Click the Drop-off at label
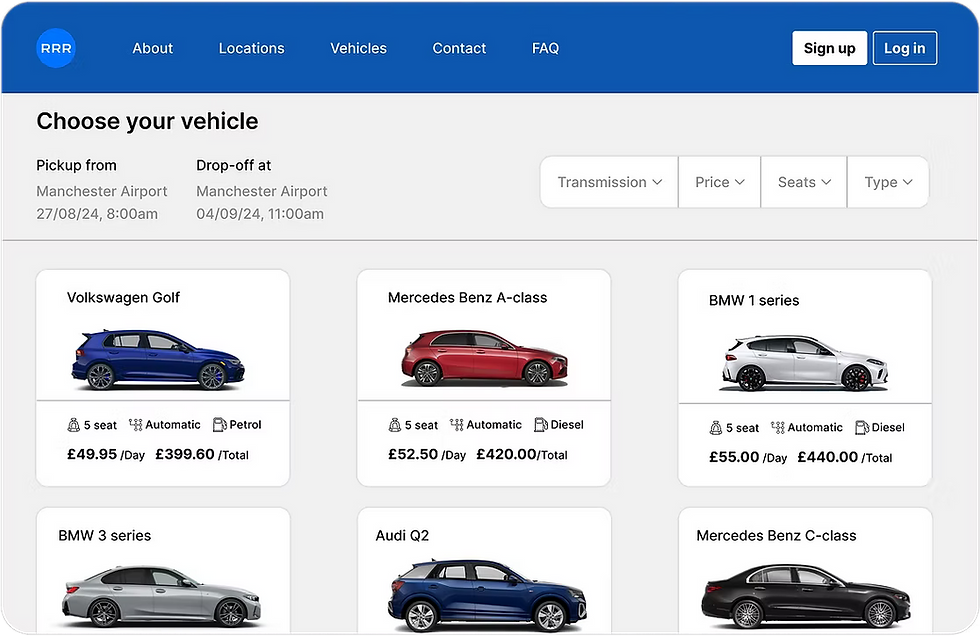 coord(234,166)
